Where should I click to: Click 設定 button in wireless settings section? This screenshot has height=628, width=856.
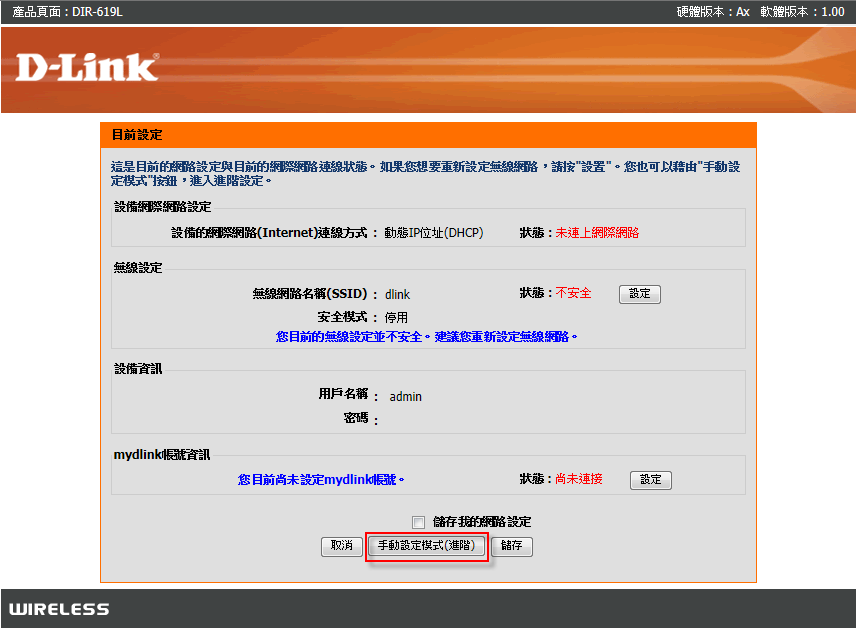(640, 294)
